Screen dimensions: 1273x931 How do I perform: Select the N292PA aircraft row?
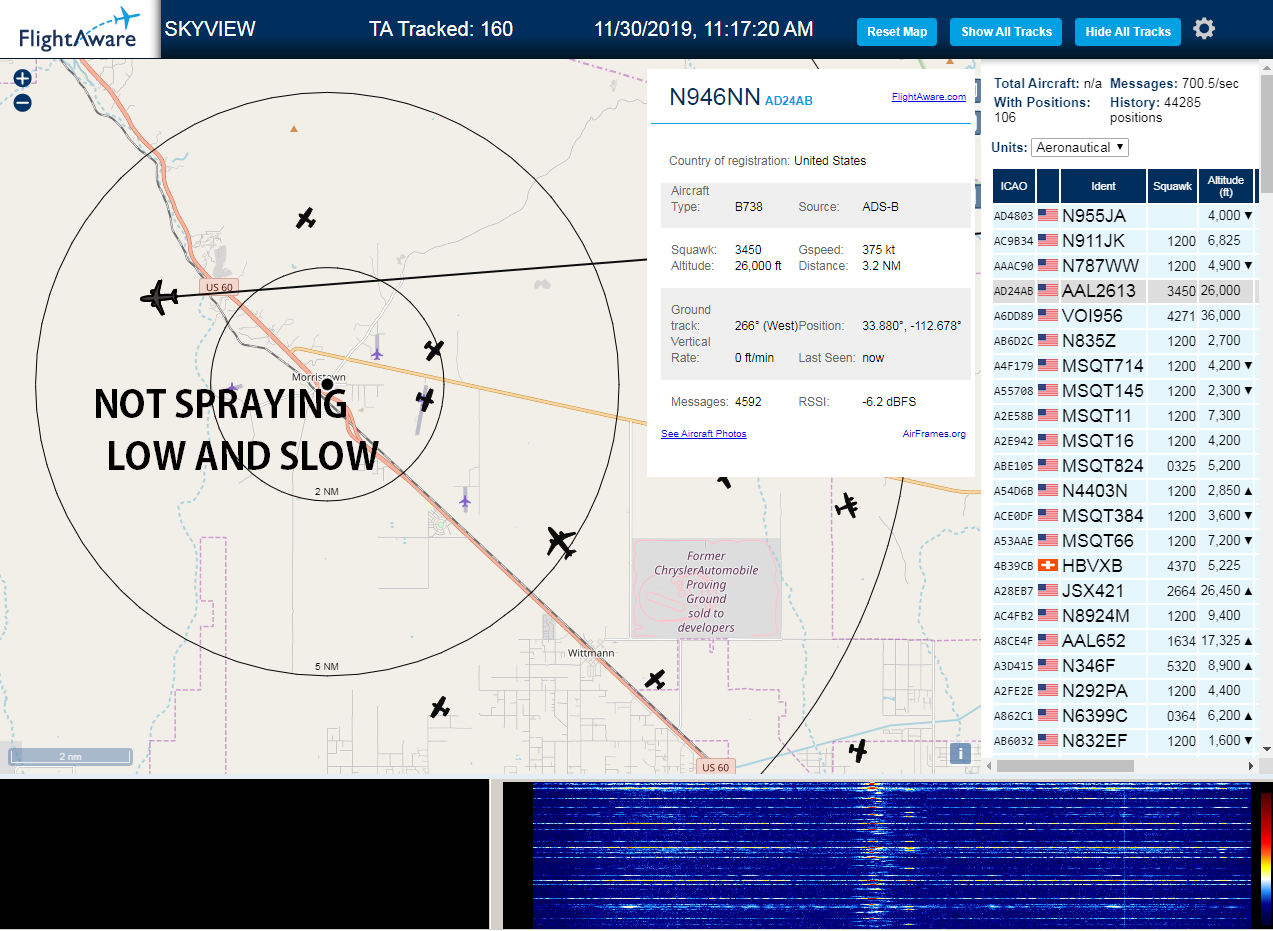click(x=1124, y=691)
